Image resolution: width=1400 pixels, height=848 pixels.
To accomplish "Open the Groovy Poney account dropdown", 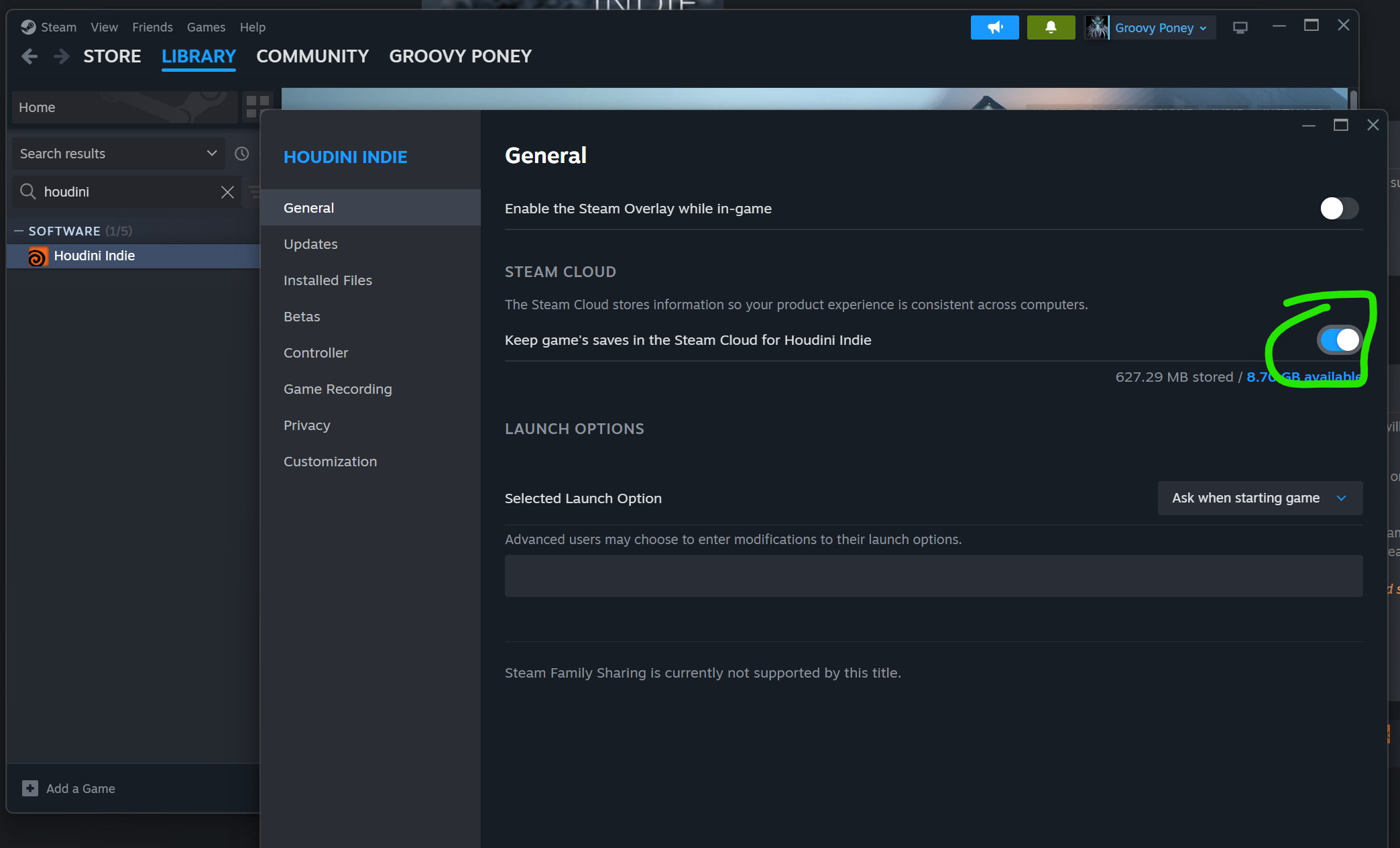I will tap(1161, 28).
